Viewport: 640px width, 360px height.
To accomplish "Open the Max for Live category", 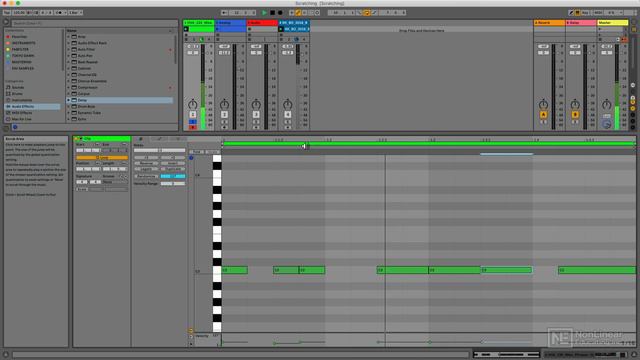I will tap(21, 119).
